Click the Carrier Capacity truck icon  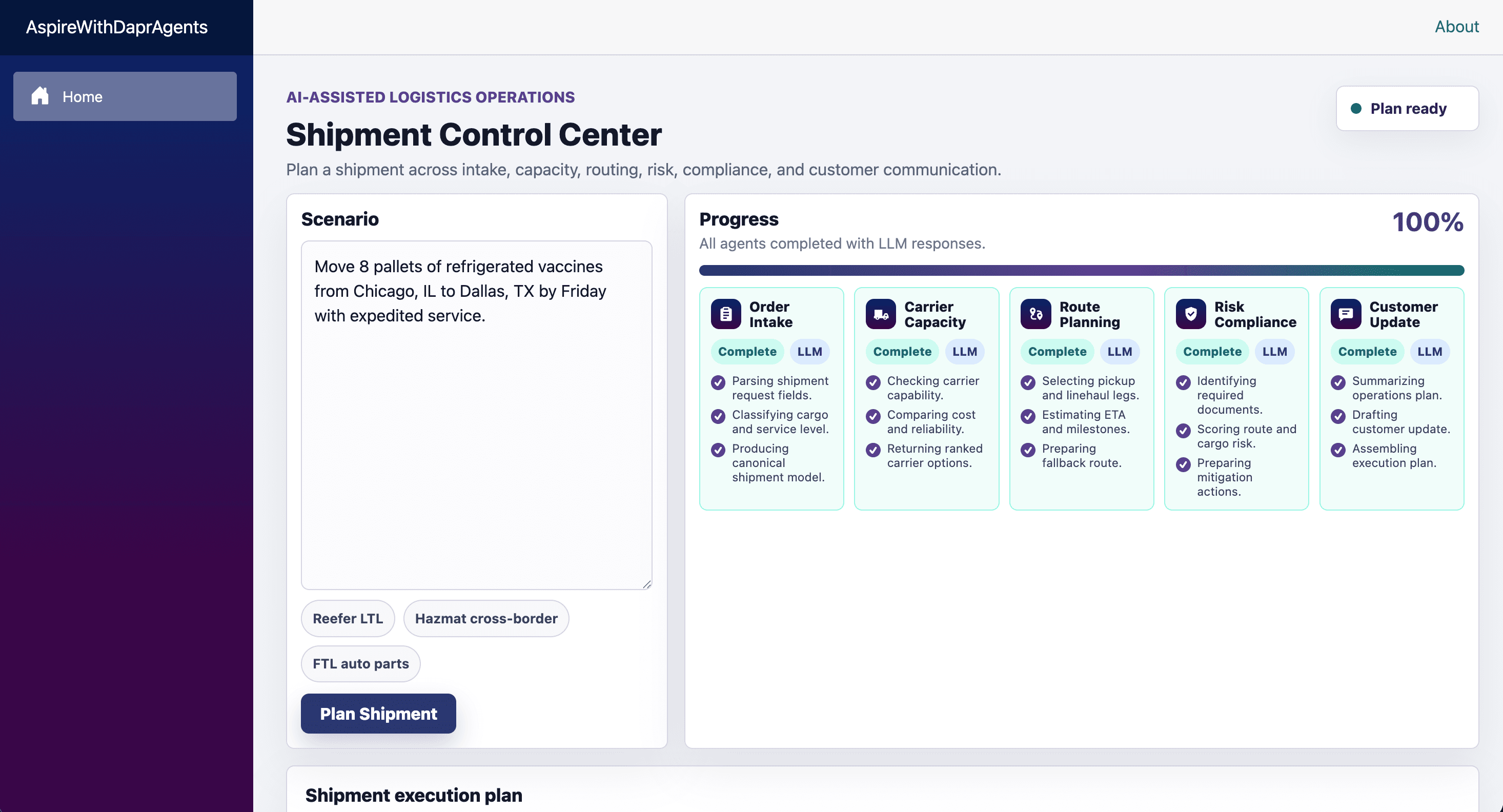(881, 314)
